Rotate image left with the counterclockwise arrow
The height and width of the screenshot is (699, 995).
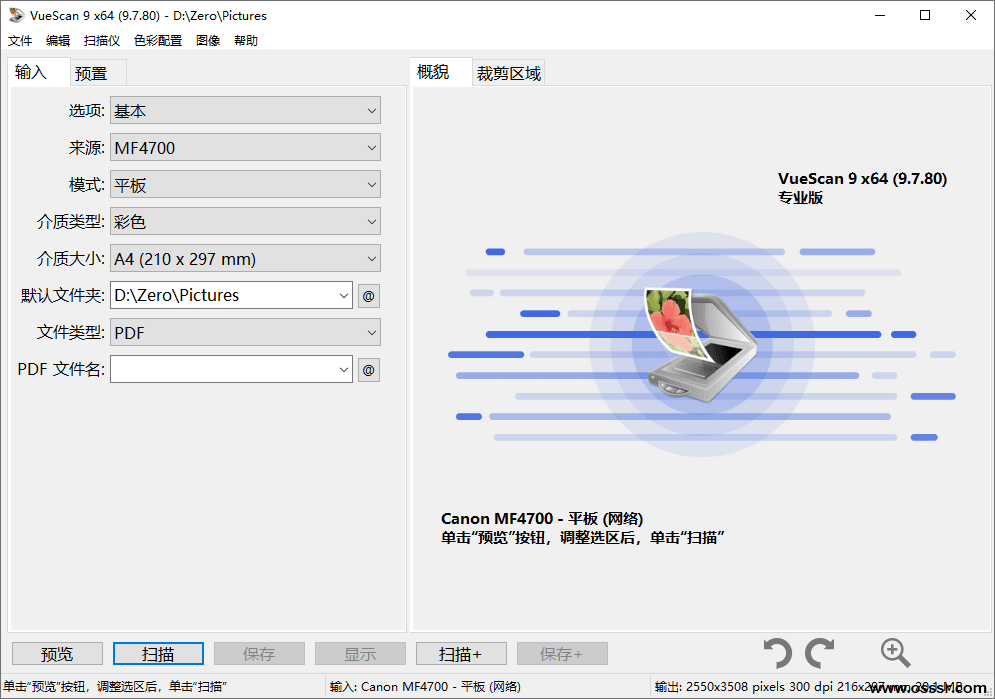(x=777, y=653)
